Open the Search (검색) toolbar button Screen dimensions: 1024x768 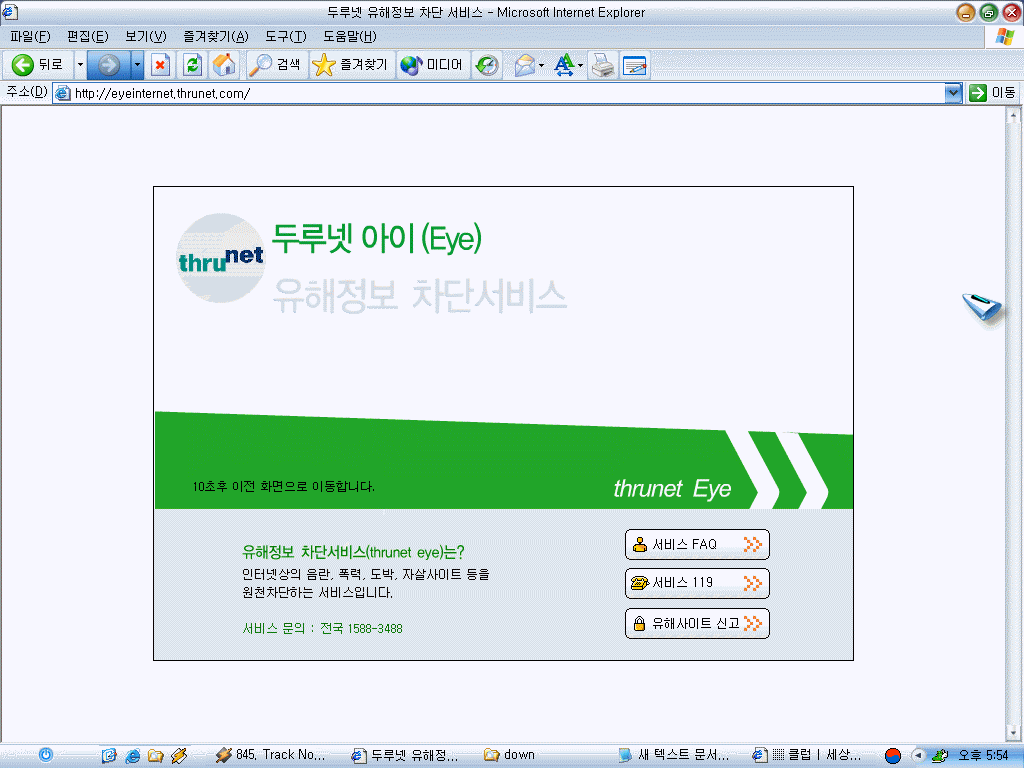pos(276,65)
